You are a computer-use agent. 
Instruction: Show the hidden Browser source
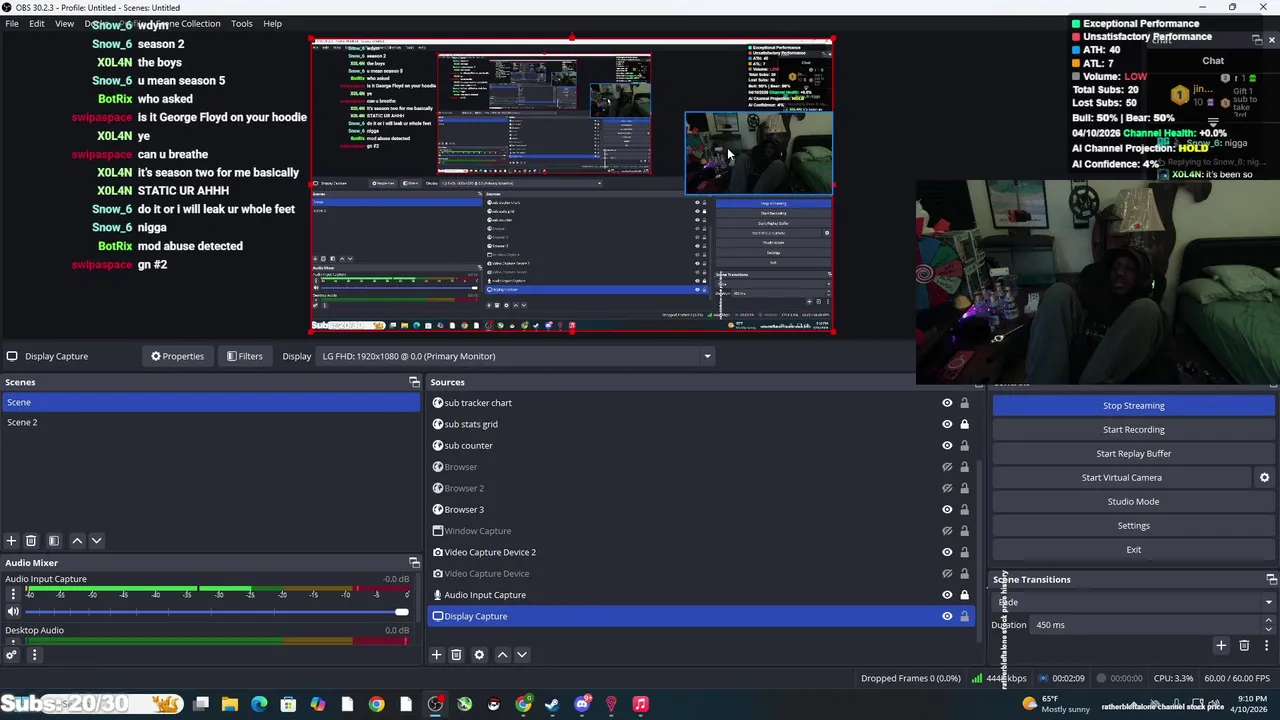(x=947, y=467)
